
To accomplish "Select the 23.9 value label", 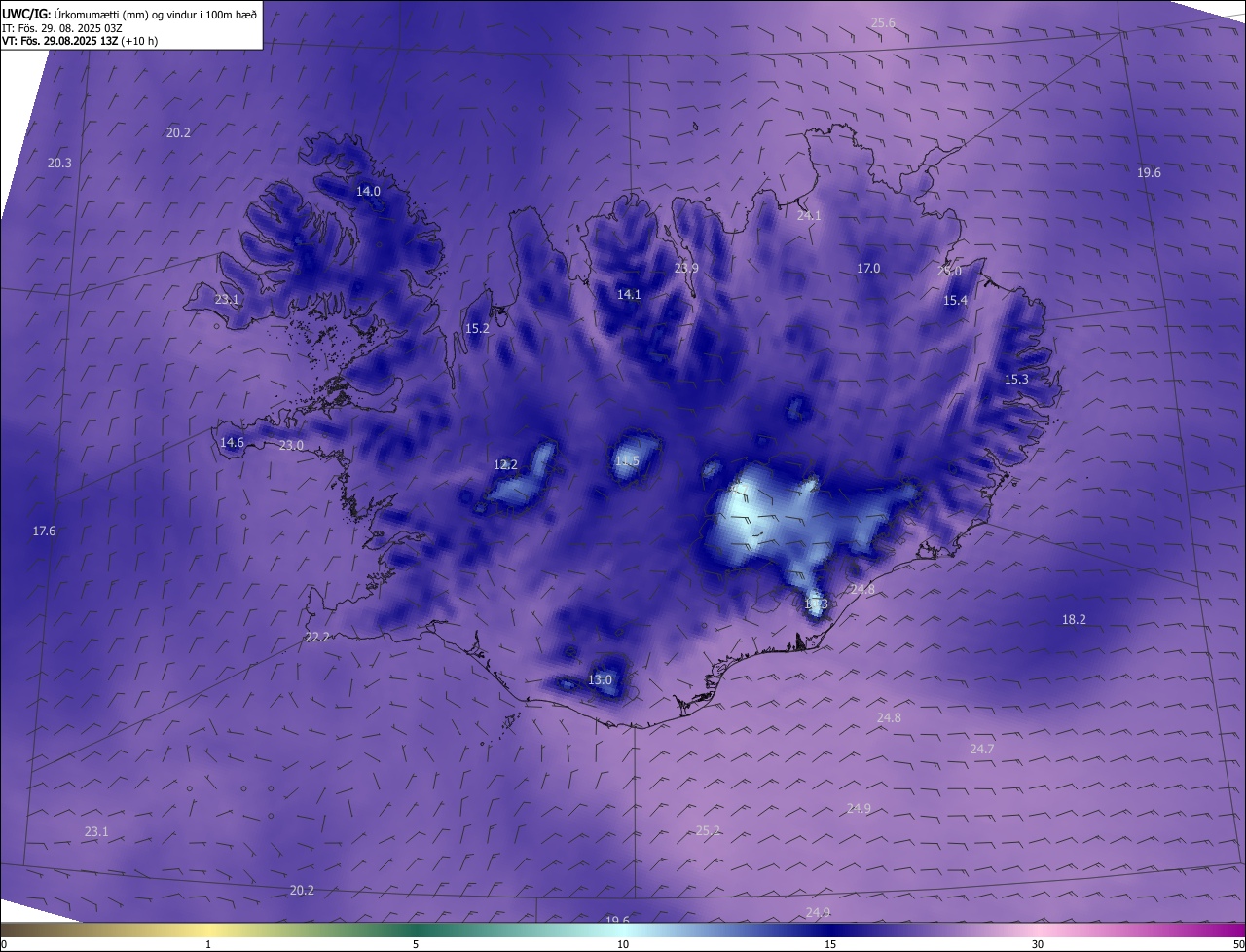I will point(686,268).
